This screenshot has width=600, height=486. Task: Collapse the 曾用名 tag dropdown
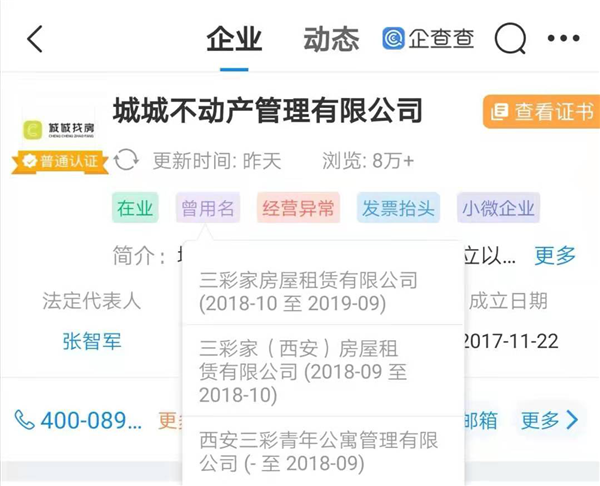point(208,208)
